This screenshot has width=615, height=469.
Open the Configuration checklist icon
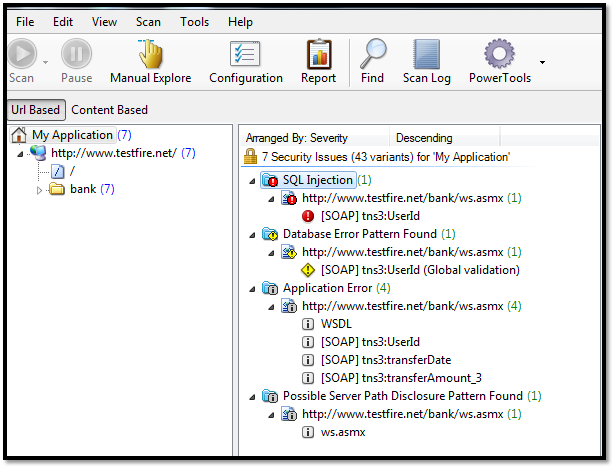click(x=245, y=54)
